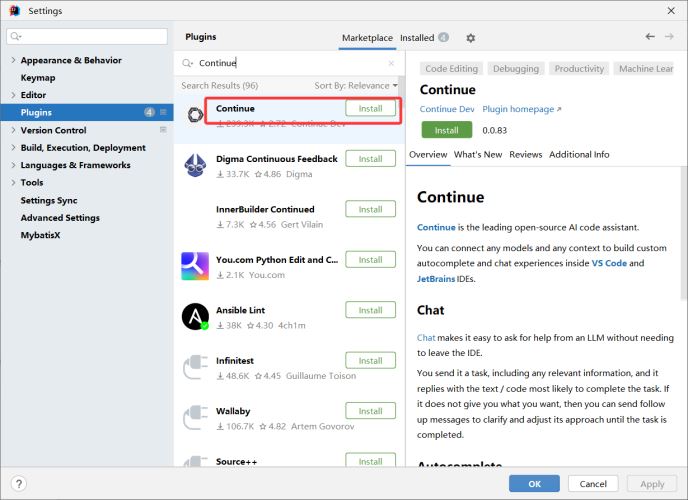The width and height of the screenshot is (688, 500).
Task: Open the Sort By: Relevance dropdown
Action: [x=356, y=86]
